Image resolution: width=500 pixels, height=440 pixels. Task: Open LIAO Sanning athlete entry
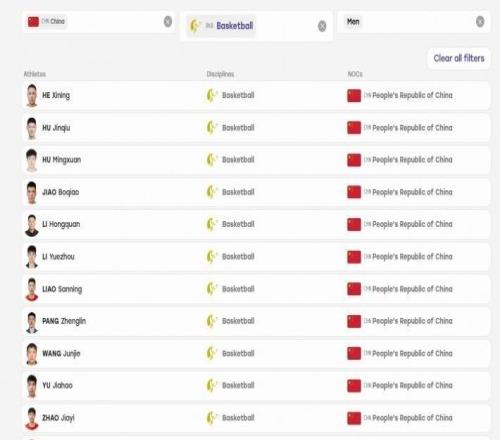click(62, 289)
